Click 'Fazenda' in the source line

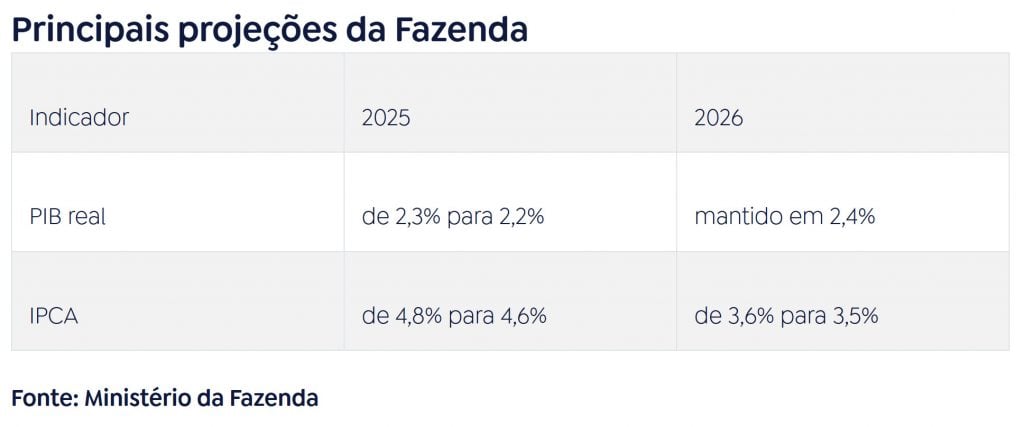click(273, 398)
